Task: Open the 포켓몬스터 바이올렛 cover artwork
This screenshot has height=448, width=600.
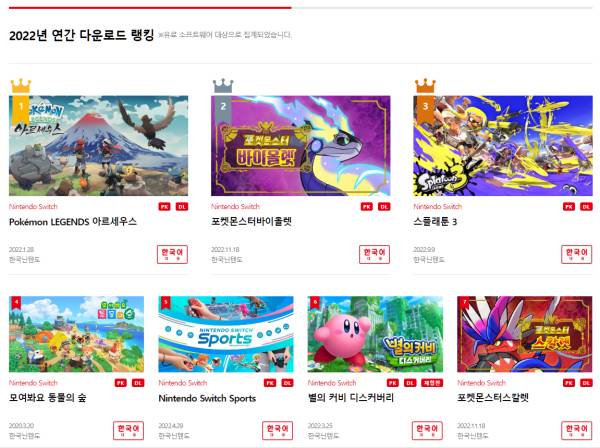Action: pos(301,146)
